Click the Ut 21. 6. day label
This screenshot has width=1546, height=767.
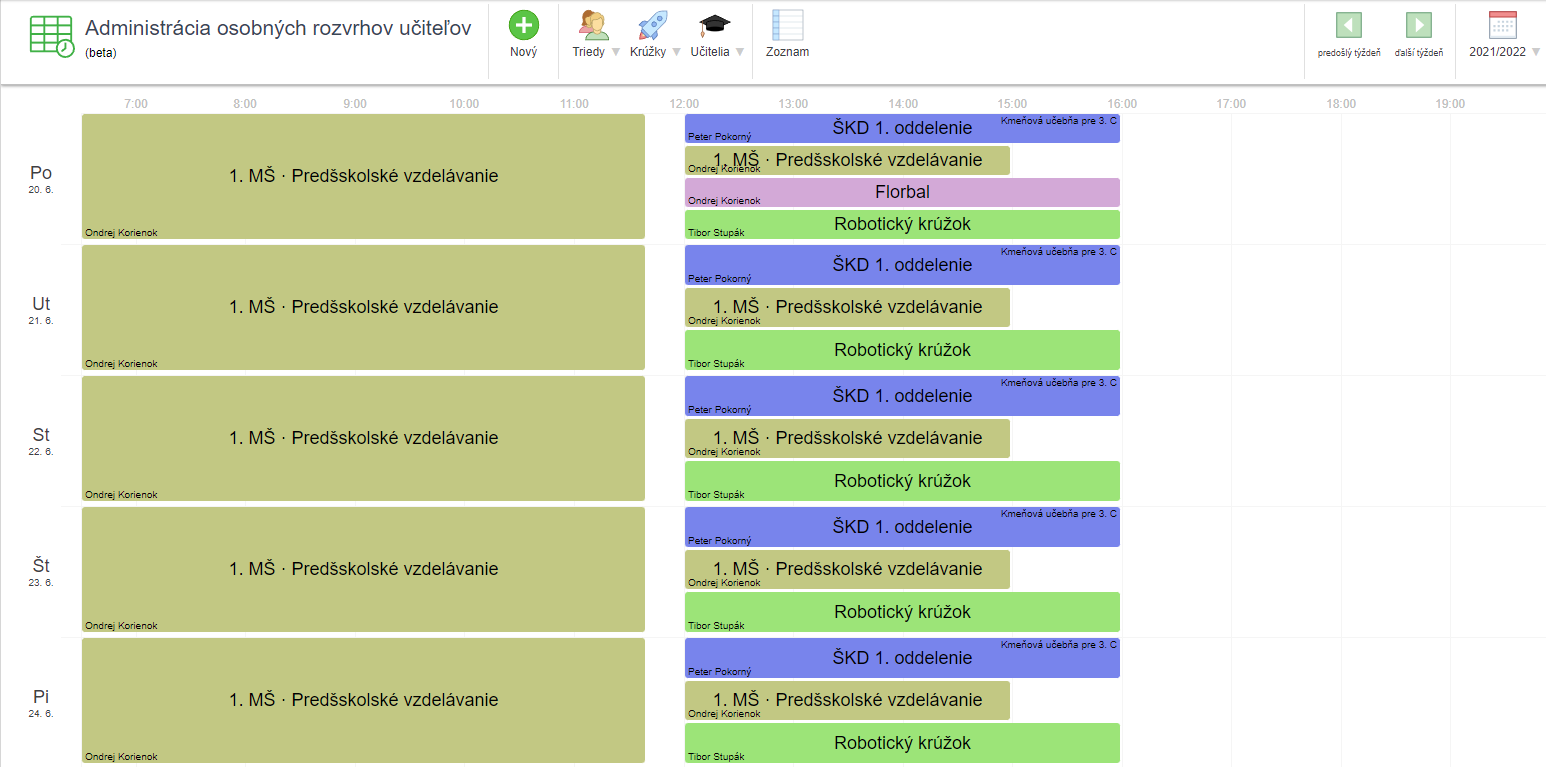point(41,309)
